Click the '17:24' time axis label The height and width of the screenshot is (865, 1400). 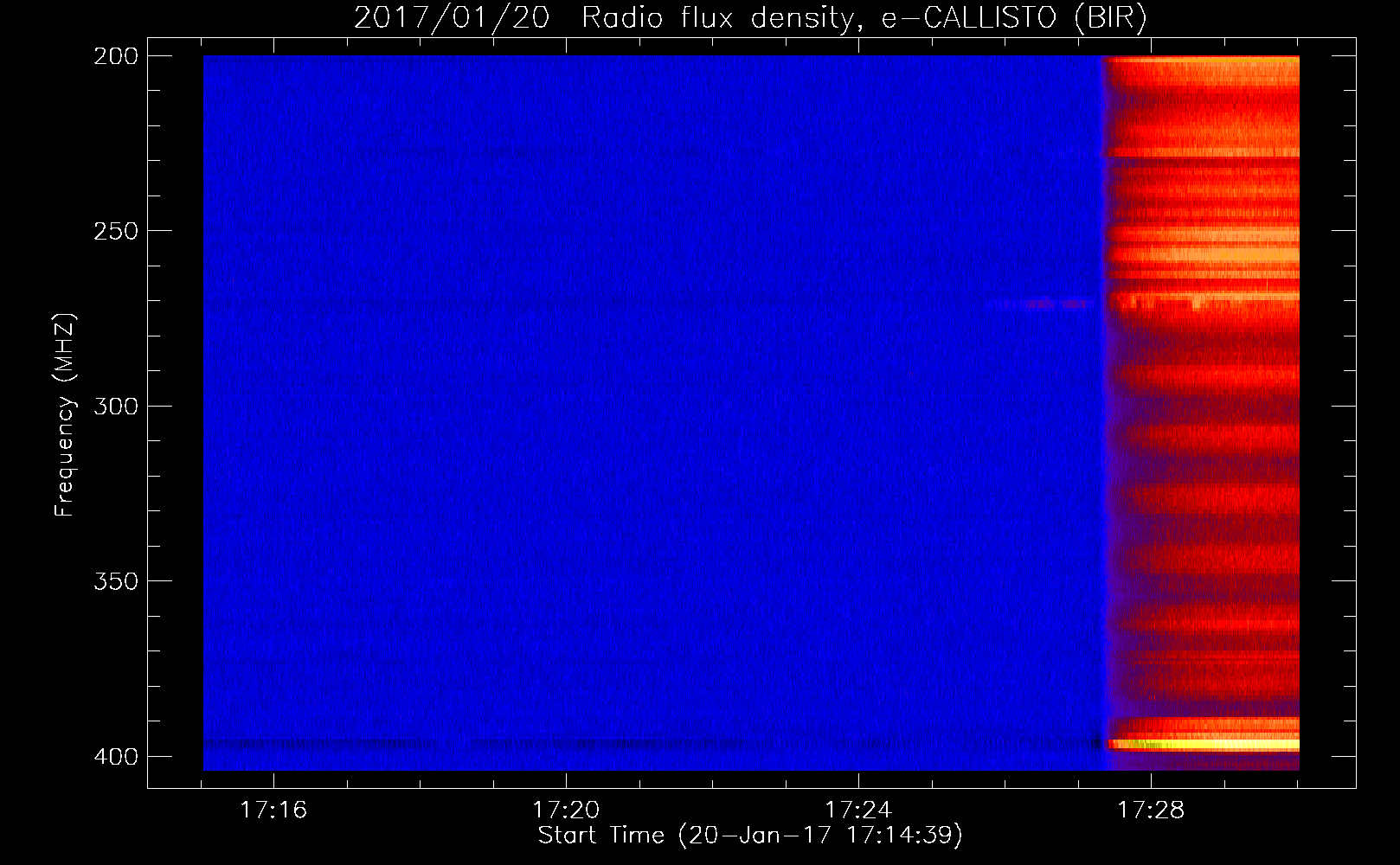(x=858, y=811)
